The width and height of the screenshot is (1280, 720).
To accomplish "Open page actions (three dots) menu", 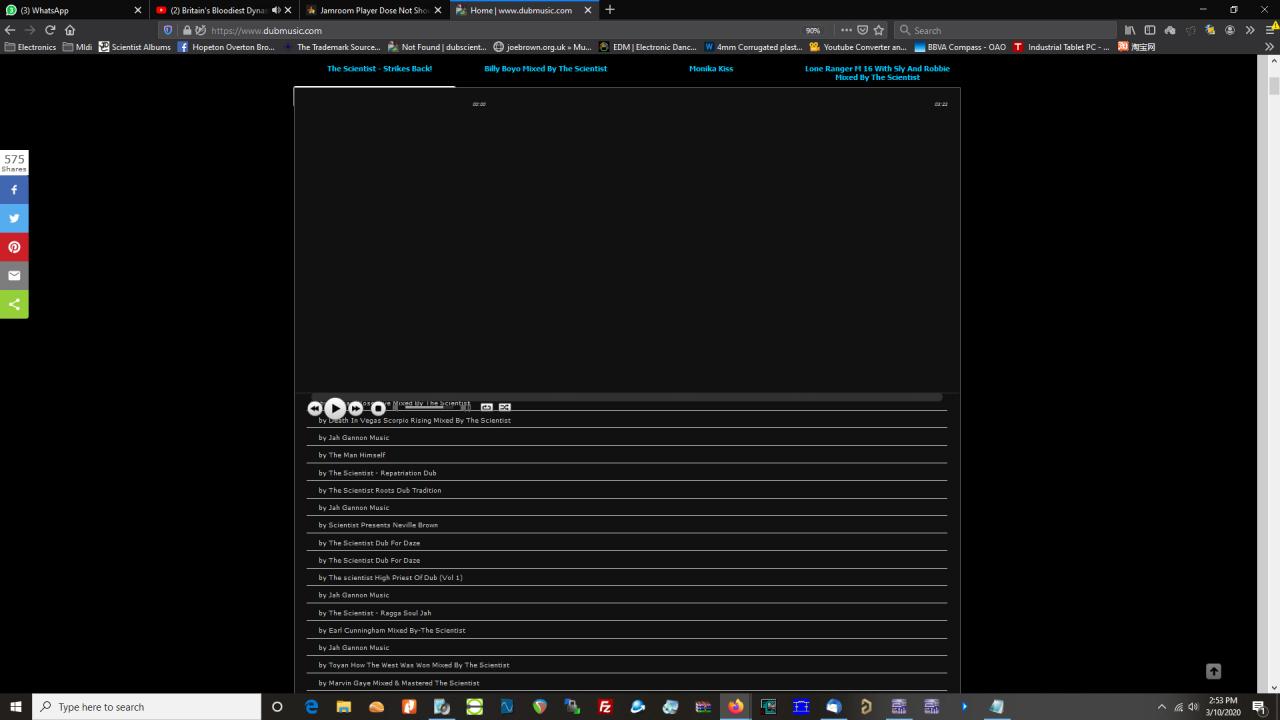I will [846, 30].
